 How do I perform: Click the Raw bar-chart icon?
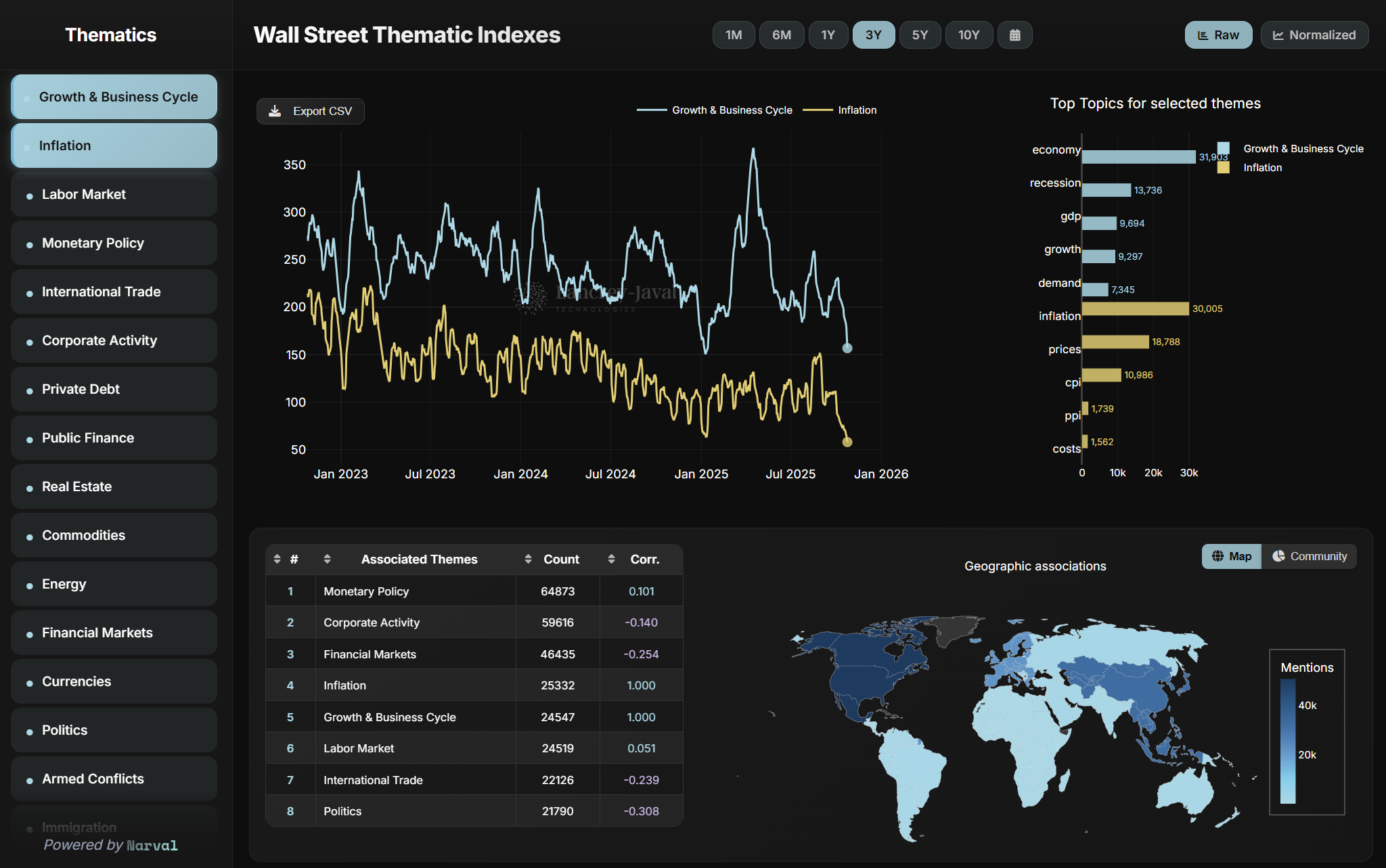point(1203,35)
